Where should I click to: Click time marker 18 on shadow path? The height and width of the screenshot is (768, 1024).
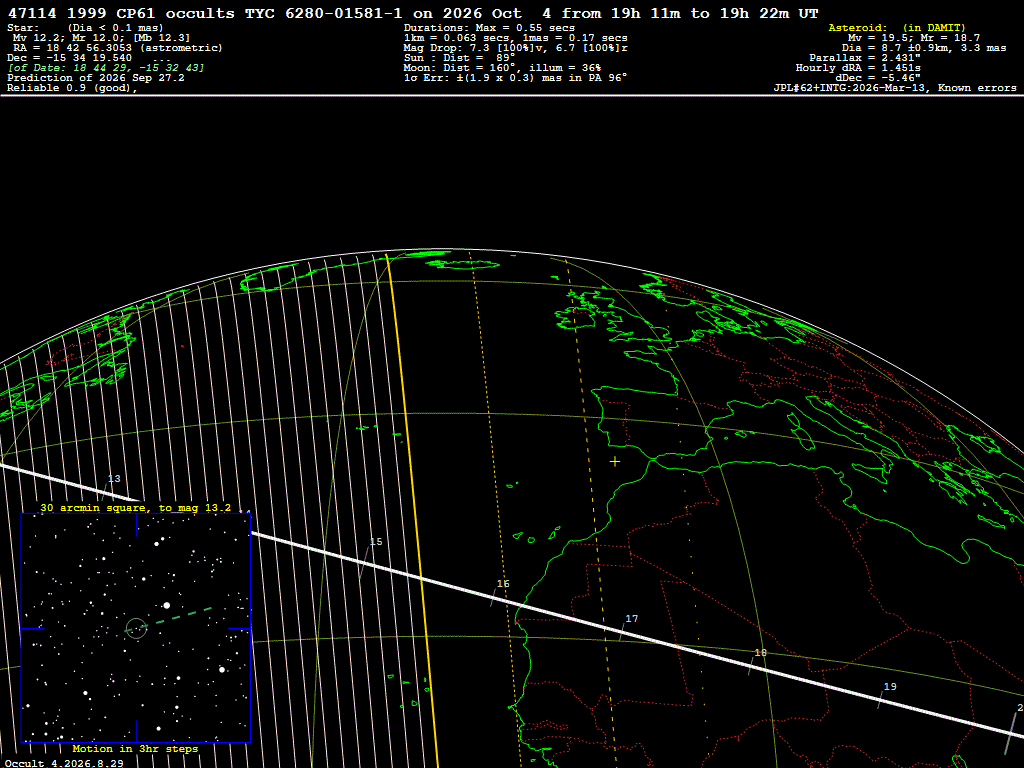tap(760, 652)
